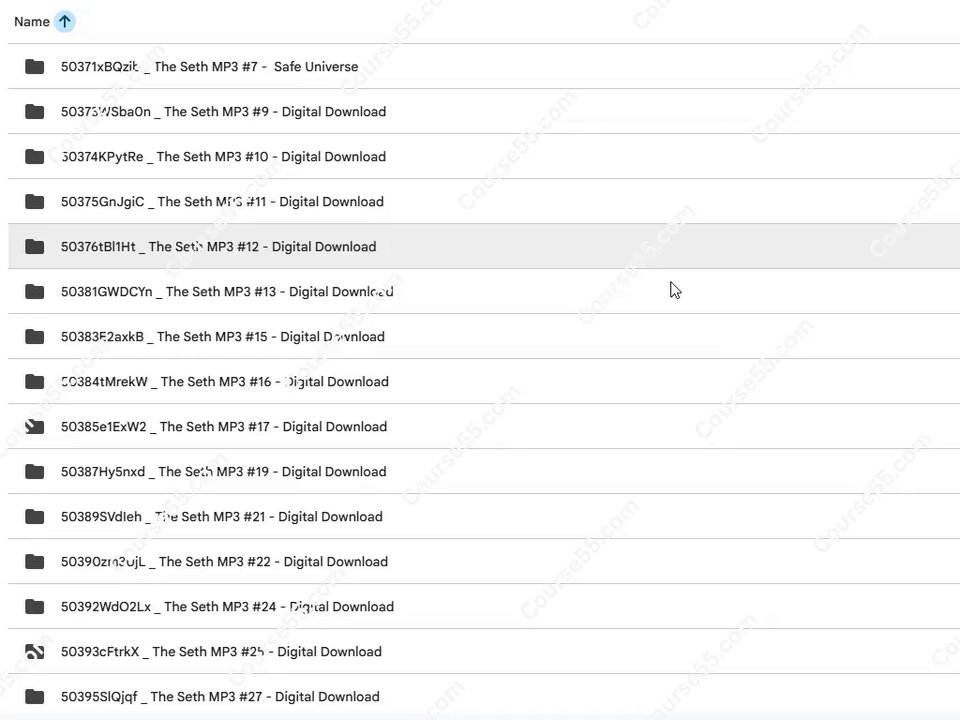The height and width of the screenshot is (720, 960).
Task: Select The Seth MP3 #19 folder name
Action: coord(223,471)
